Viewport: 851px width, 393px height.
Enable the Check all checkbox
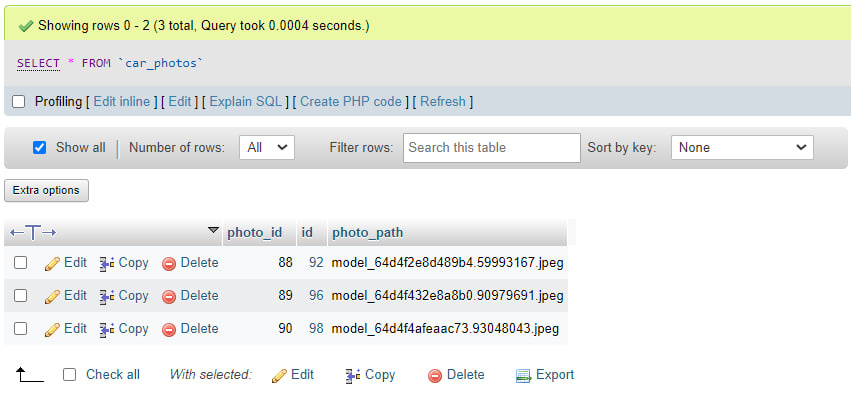[x=69, y=375]
